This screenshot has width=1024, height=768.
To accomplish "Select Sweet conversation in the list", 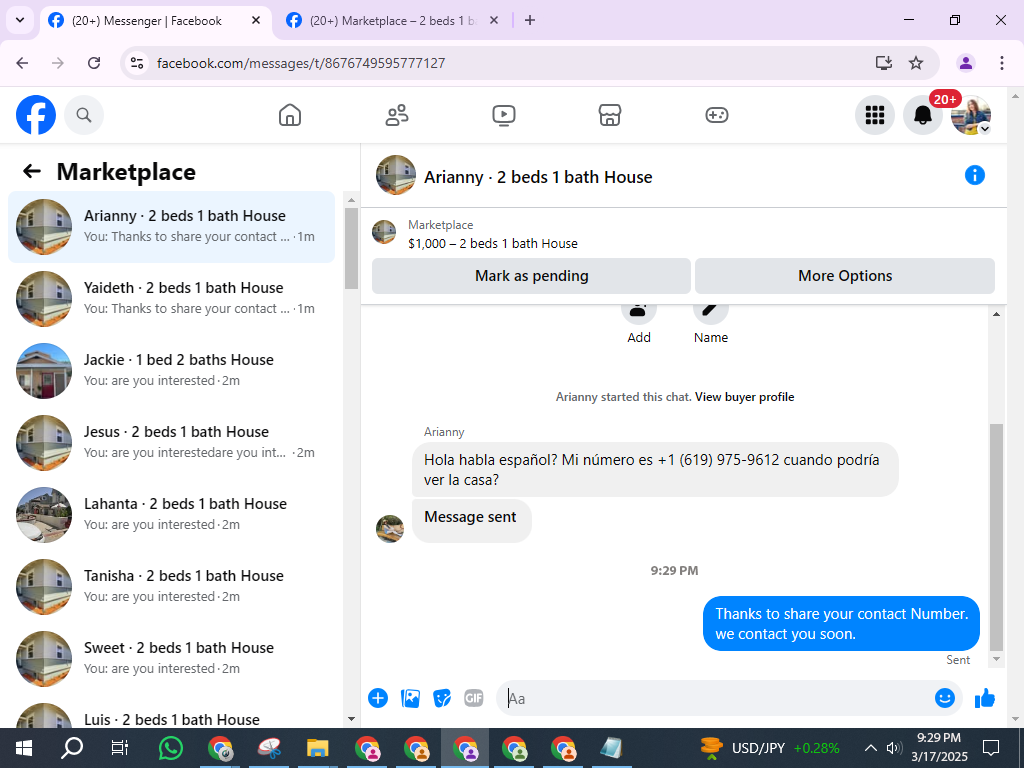I will [171, 658].
